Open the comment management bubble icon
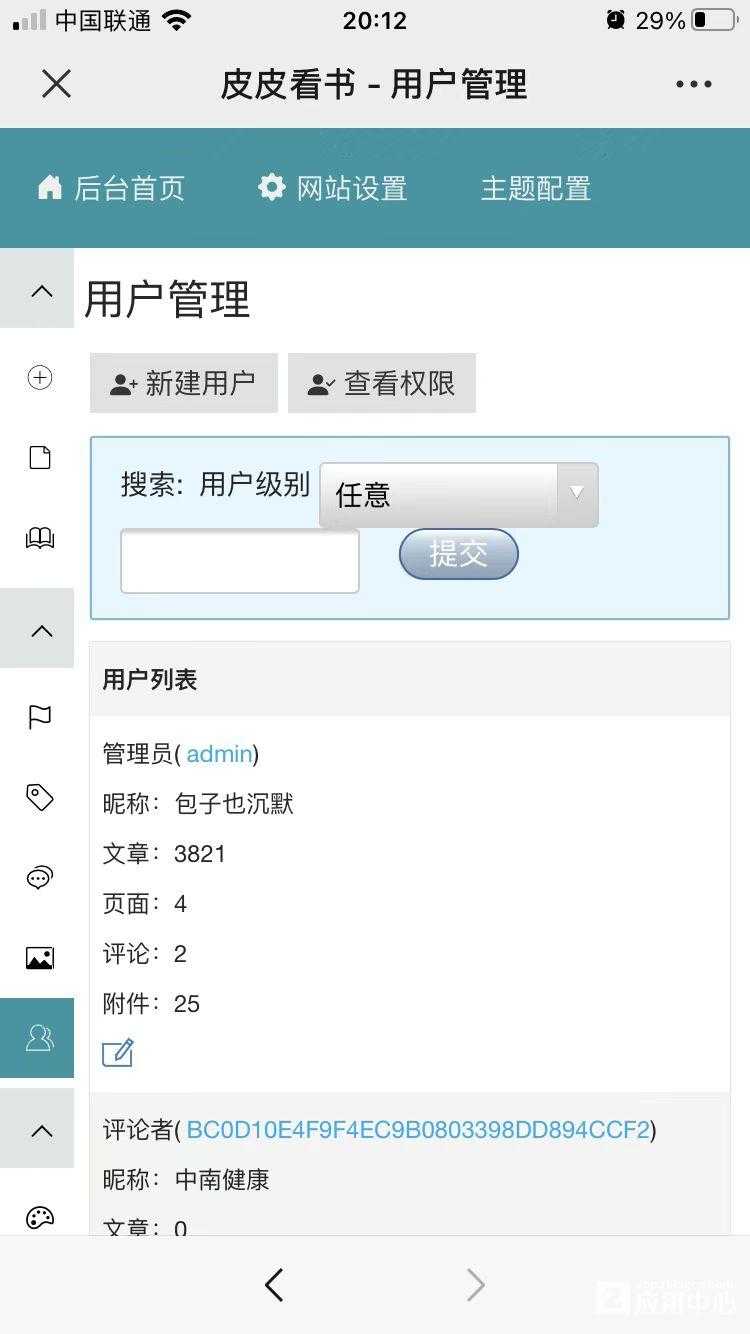Viewport: 750px width, 1334px height. (39, 878)
